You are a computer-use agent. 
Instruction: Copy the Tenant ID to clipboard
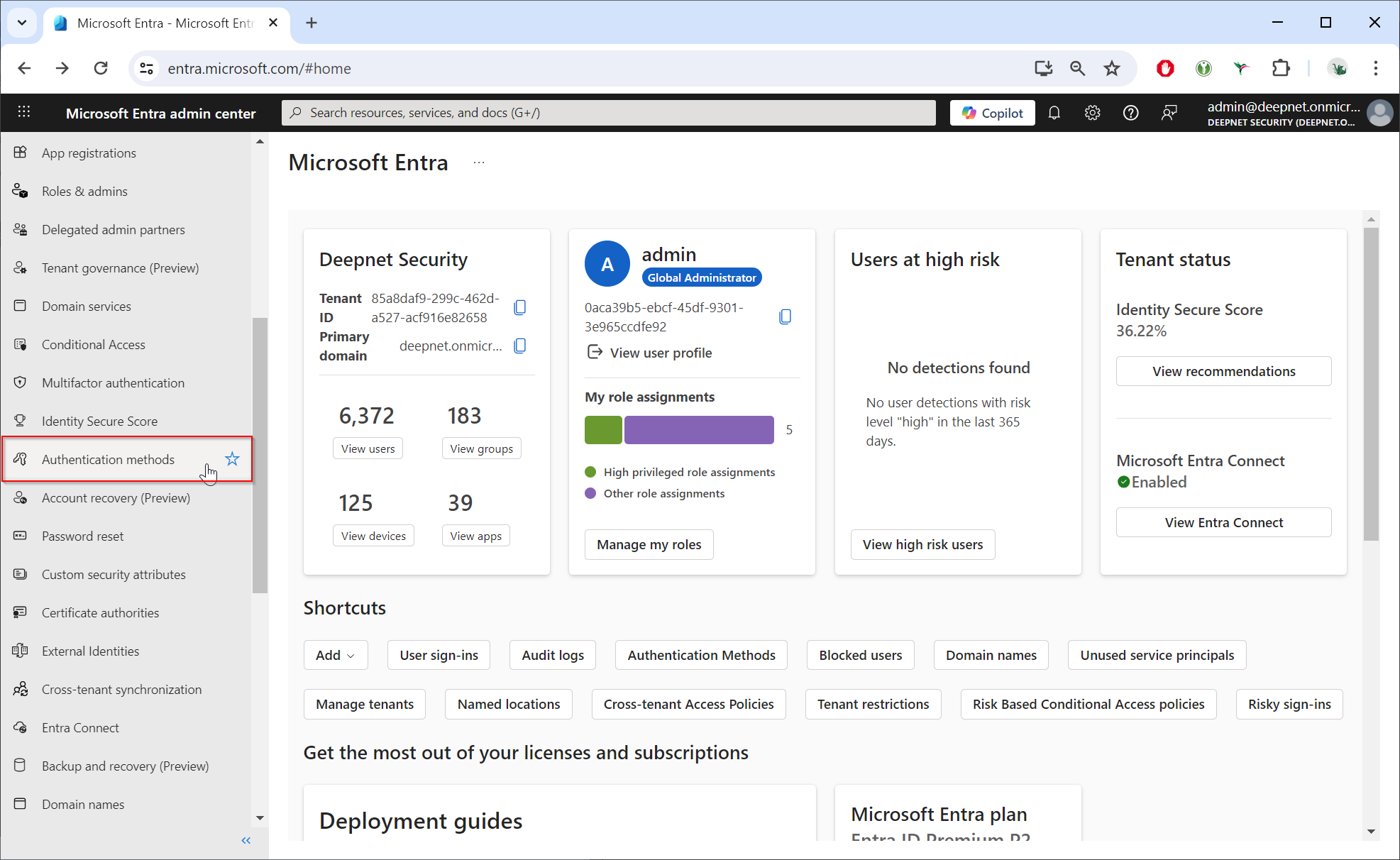520,307
